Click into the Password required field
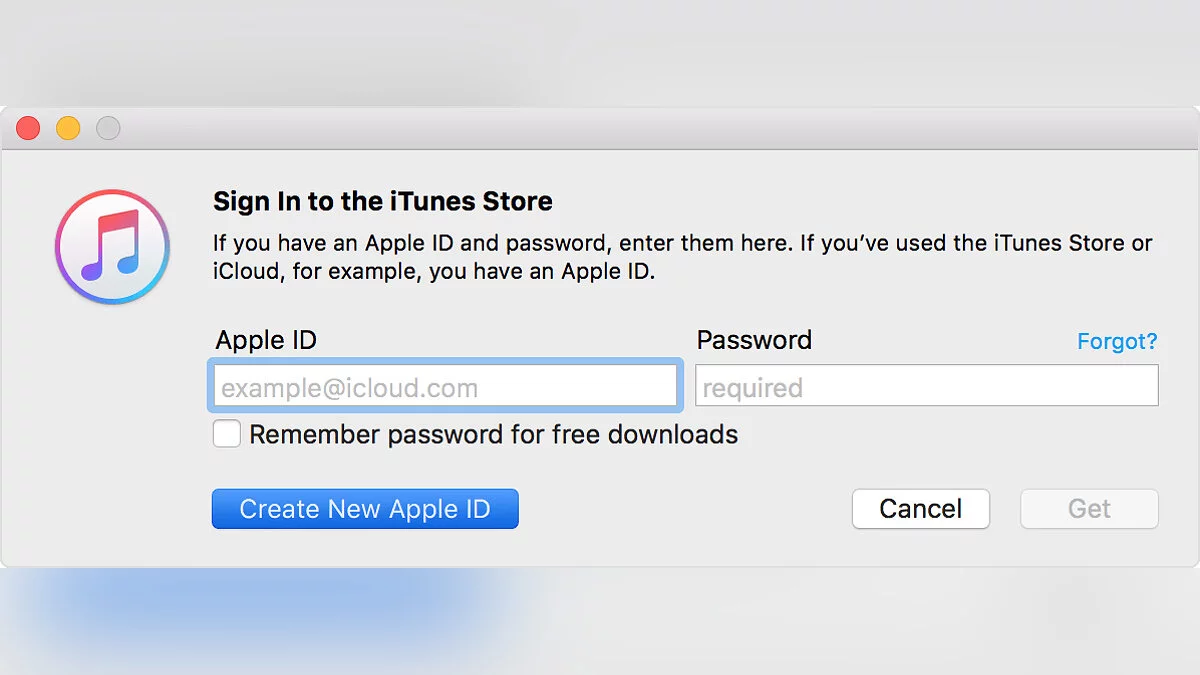 point(926,387)
